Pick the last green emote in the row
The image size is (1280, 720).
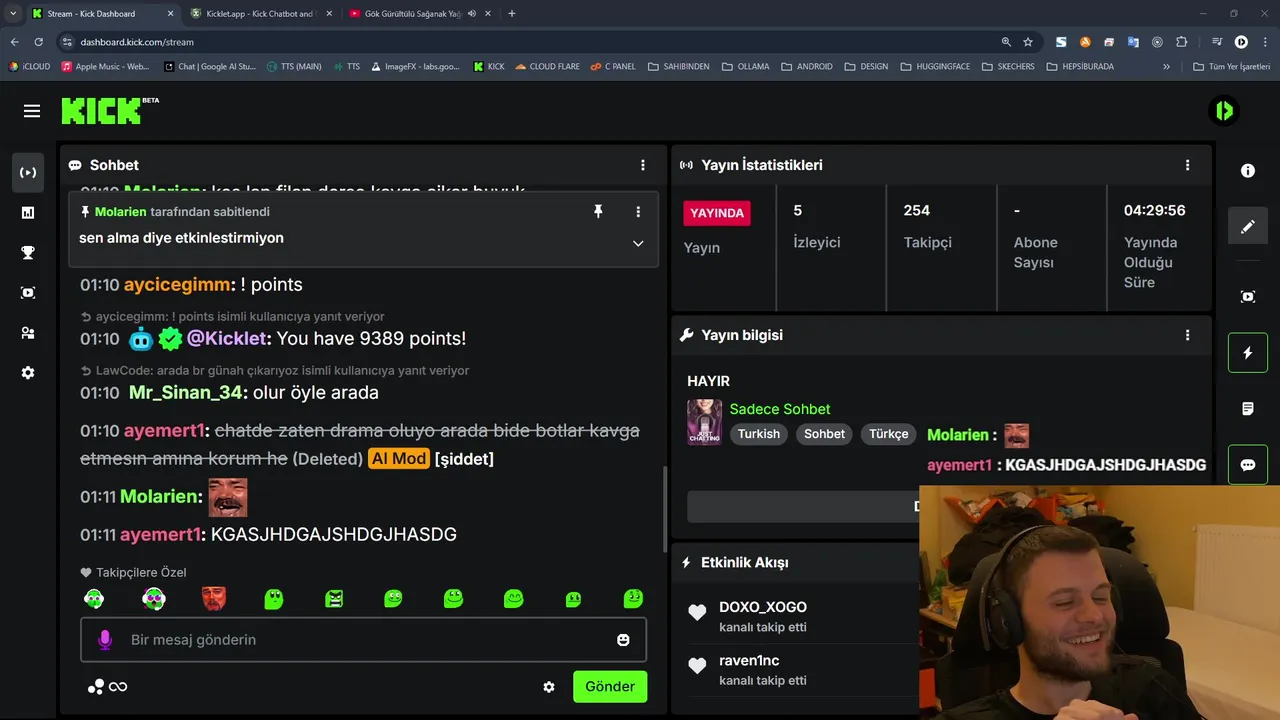(x=633, y=599)
